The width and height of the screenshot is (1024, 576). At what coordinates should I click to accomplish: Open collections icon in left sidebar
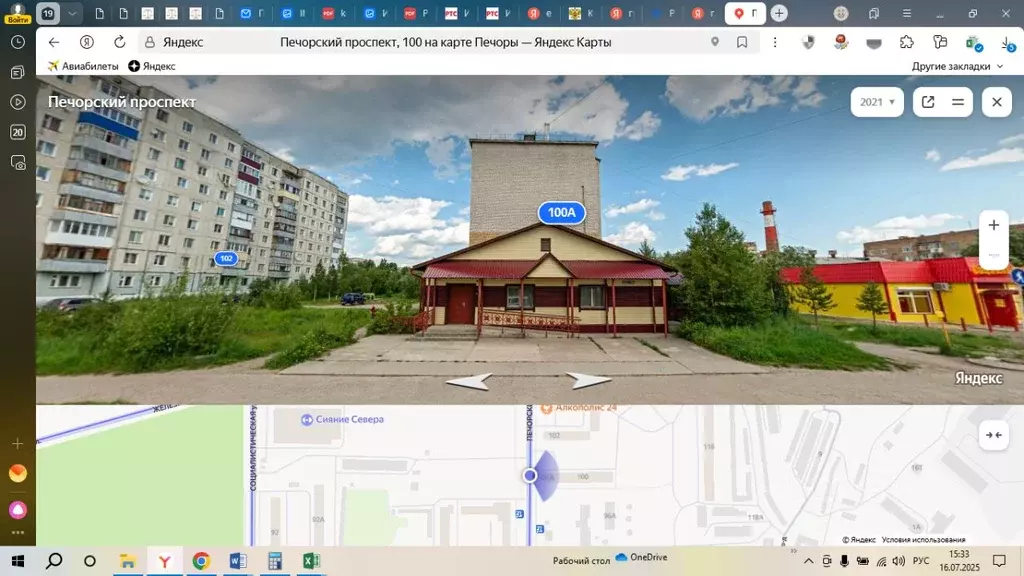pos(18,72)
